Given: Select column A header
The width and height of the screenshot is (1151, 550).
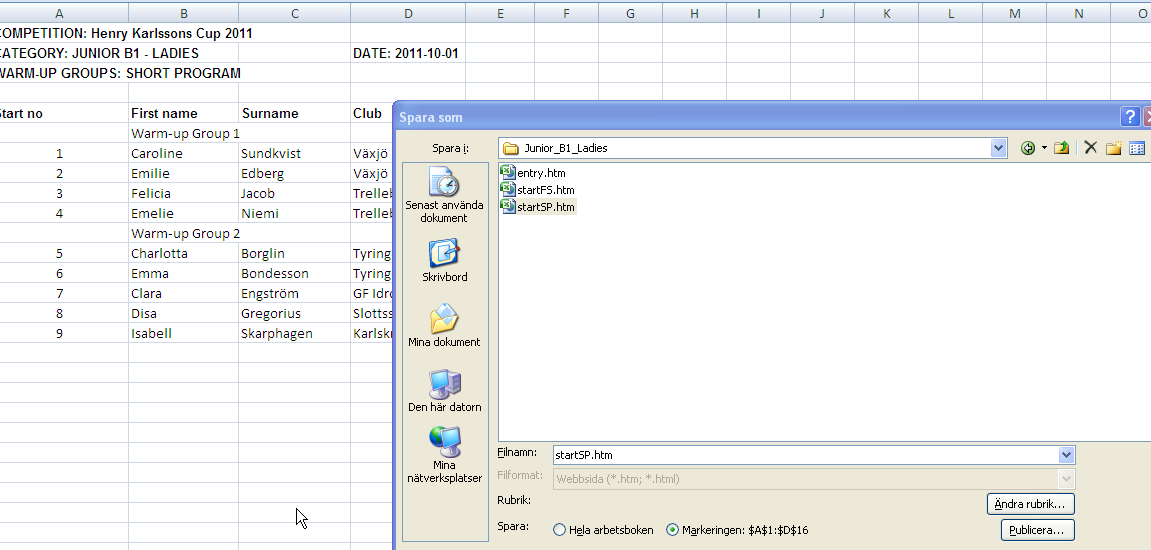Looking at the screenshot, I should point(59,13).
